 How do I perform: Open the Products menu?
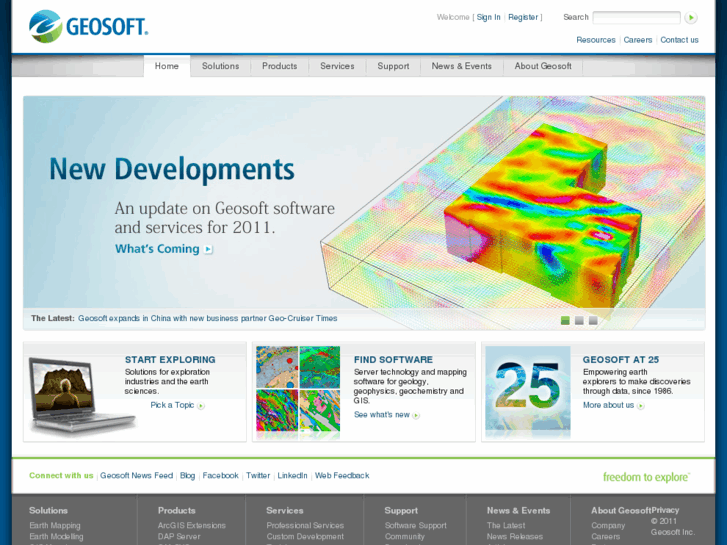click(x=280, y=66)
